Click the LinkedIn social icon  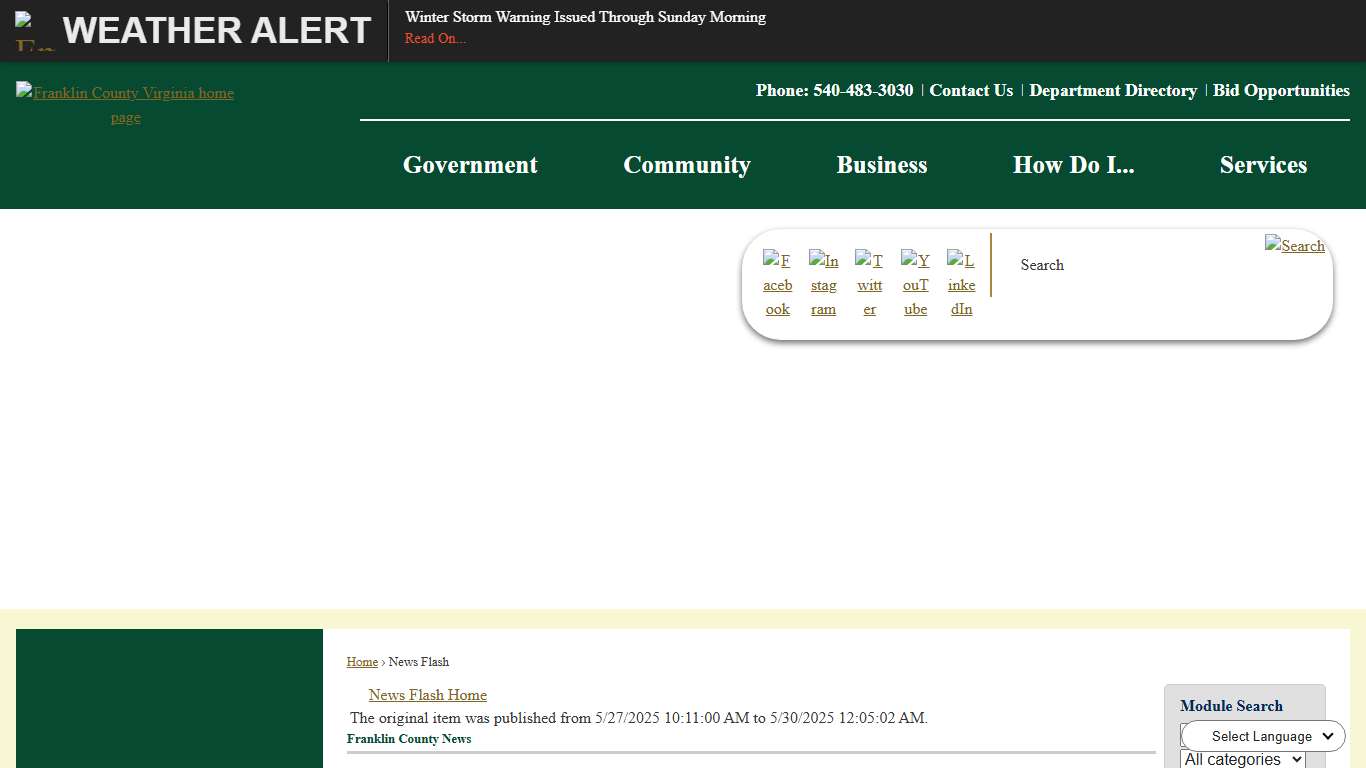coord(961,284)
